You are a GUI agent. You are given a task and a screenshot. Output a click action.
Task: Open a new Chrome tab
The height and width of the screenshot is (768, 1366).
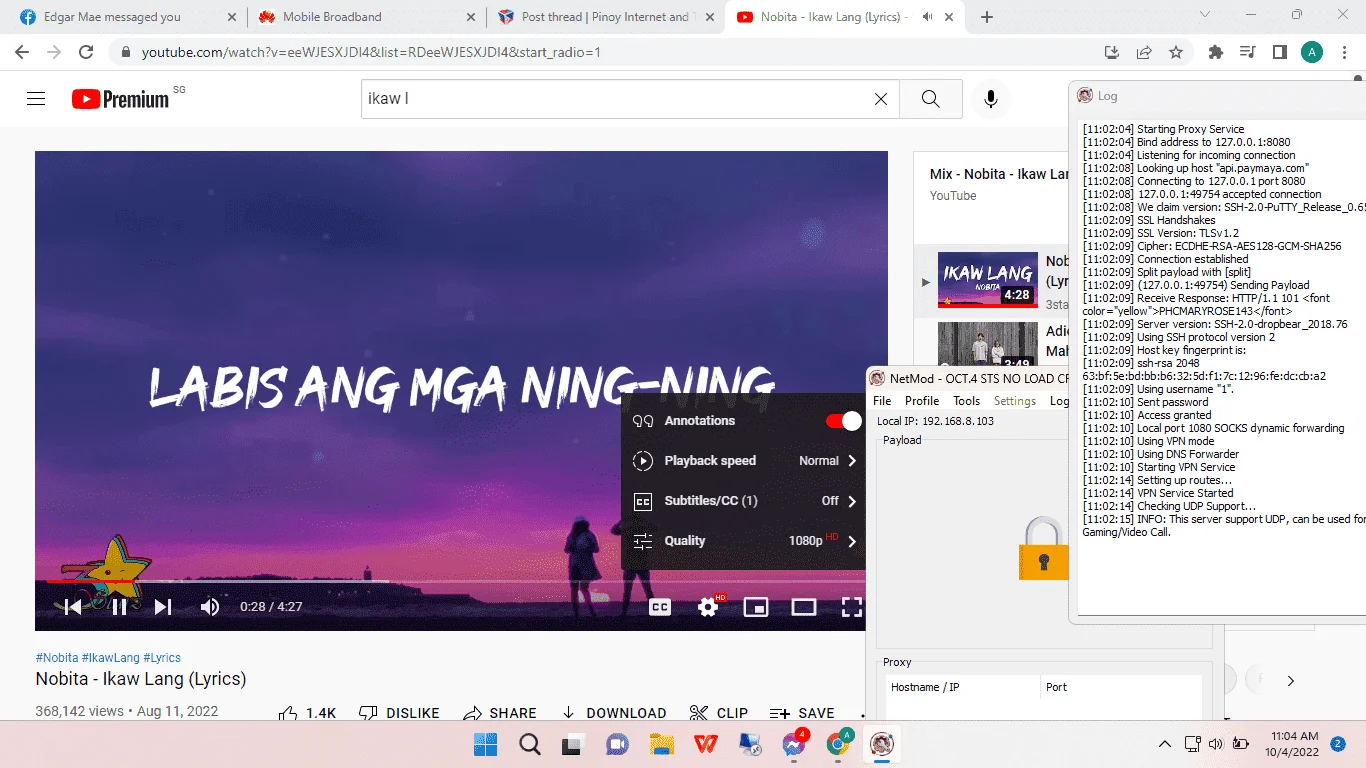(987, 17)
